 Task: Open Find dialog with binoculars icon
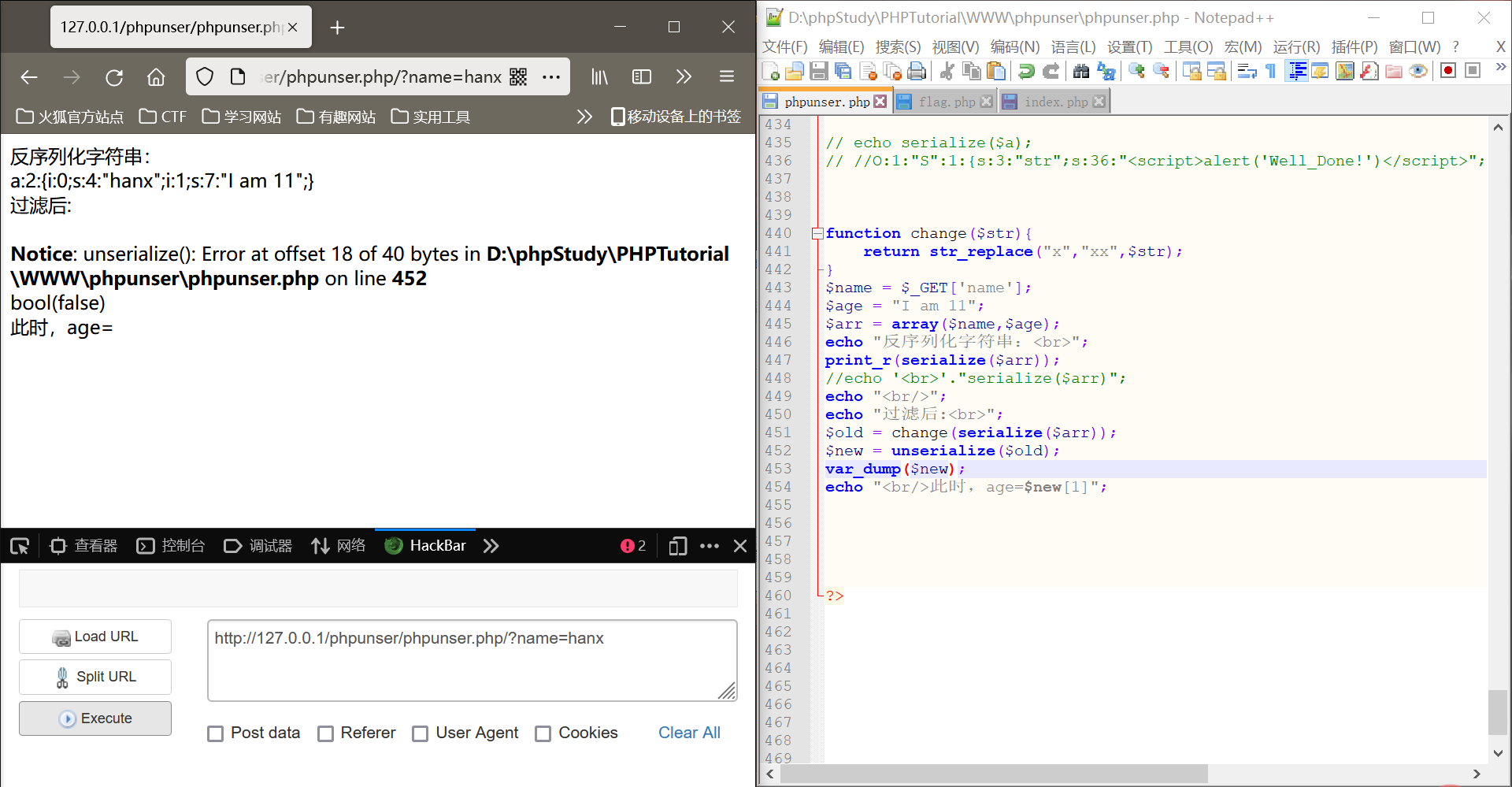coord(1081,72)
